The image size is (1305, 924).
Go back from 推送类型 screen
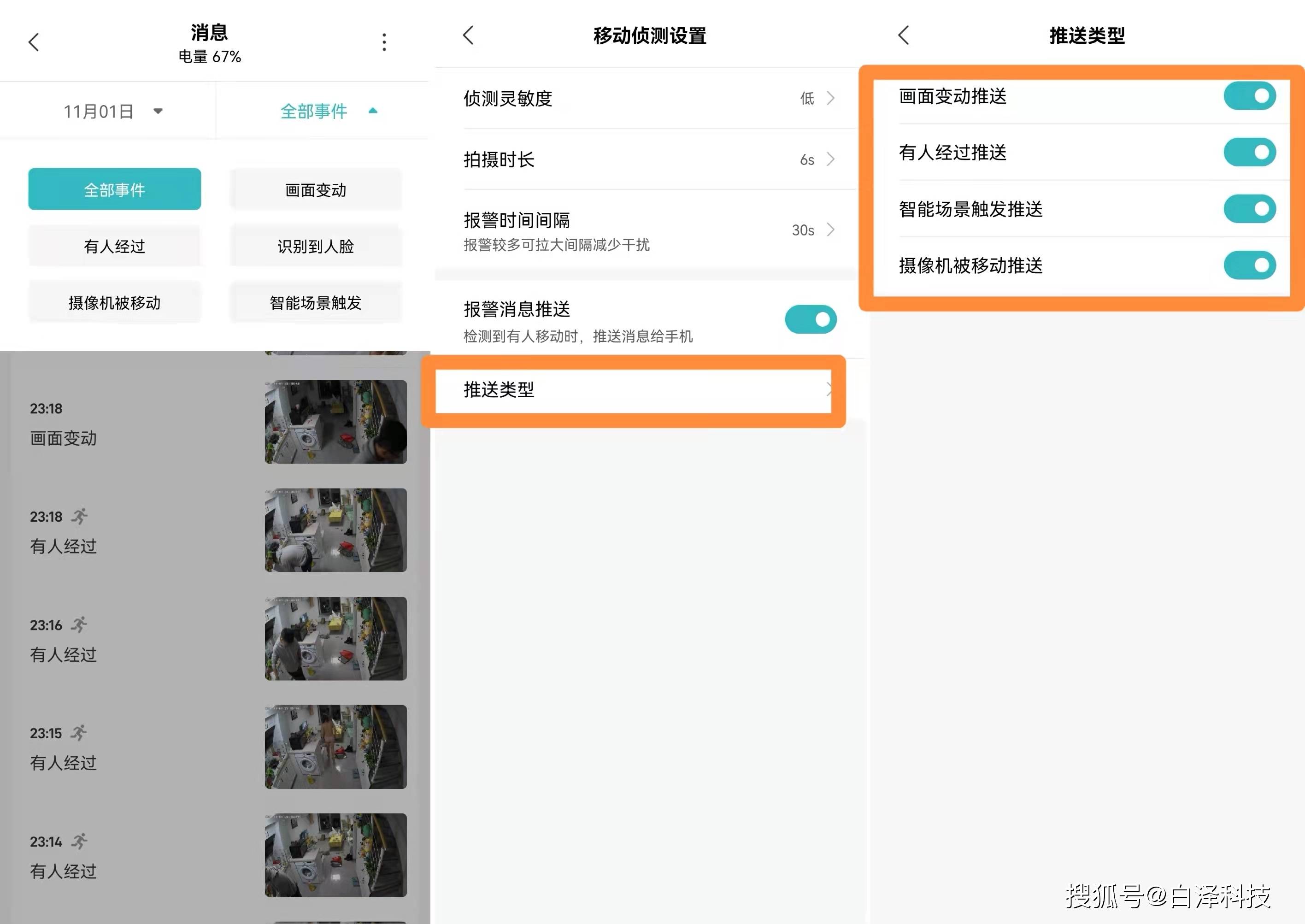[x=904, y=35]
